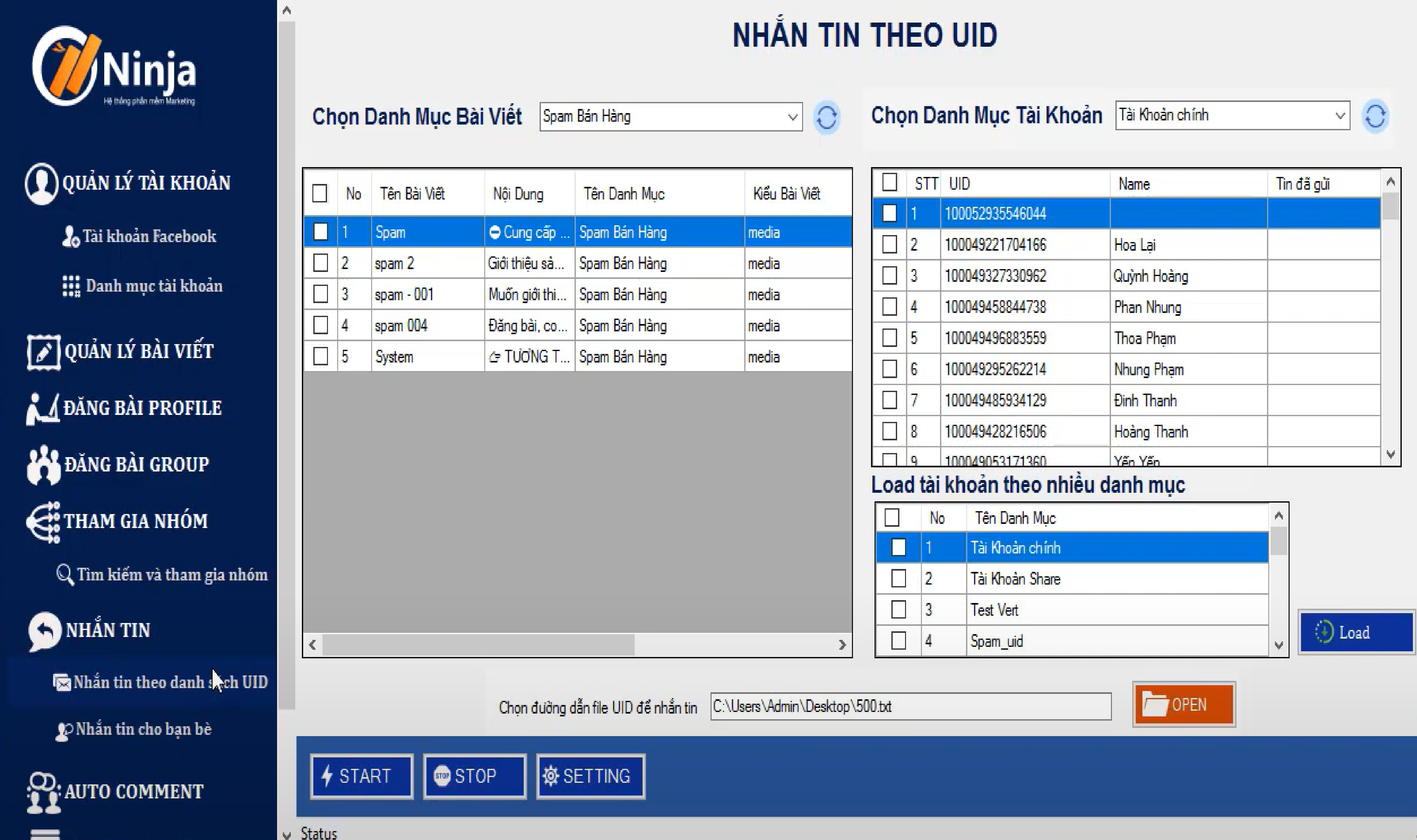The image size is (1417, 840).
Task: Check the box for post spam 2
Action: tap(320, 263)
